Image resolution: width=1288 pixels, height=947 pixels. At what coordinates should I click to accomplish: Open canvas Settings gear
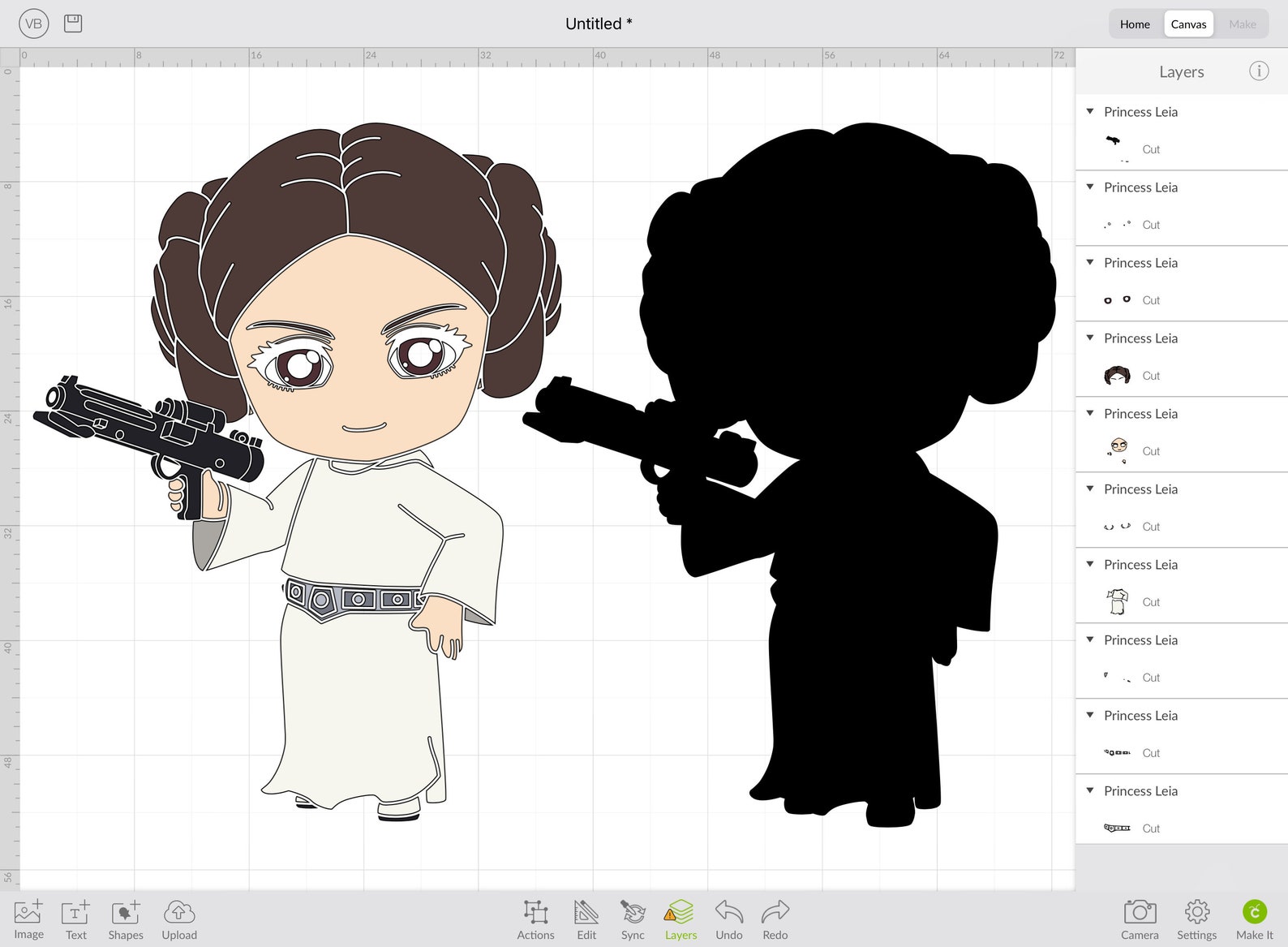(x=1197, y=919)
